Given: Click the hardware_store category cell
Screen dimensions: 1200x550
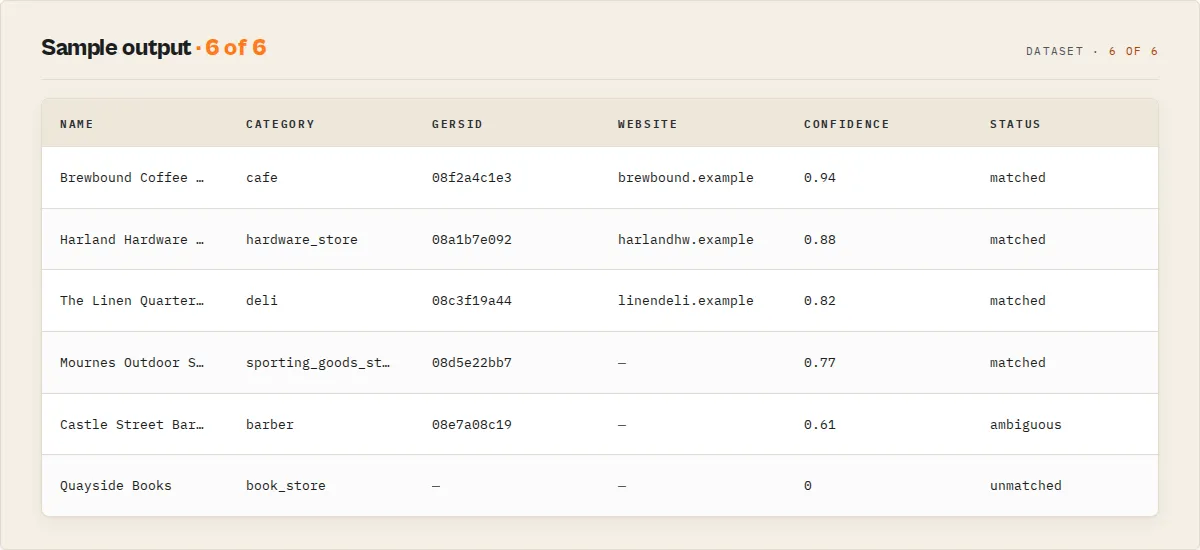Looking at the screenshot, I should (x=302, y=240).
